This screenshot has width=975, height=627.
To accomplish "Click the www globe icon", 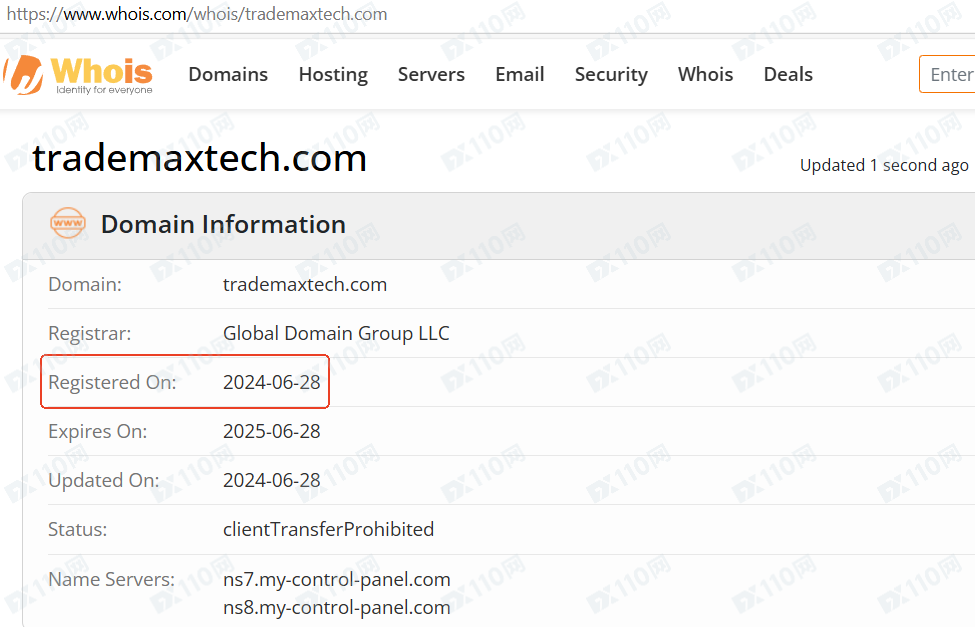I will pyautogui.click(x=68, y=223).
